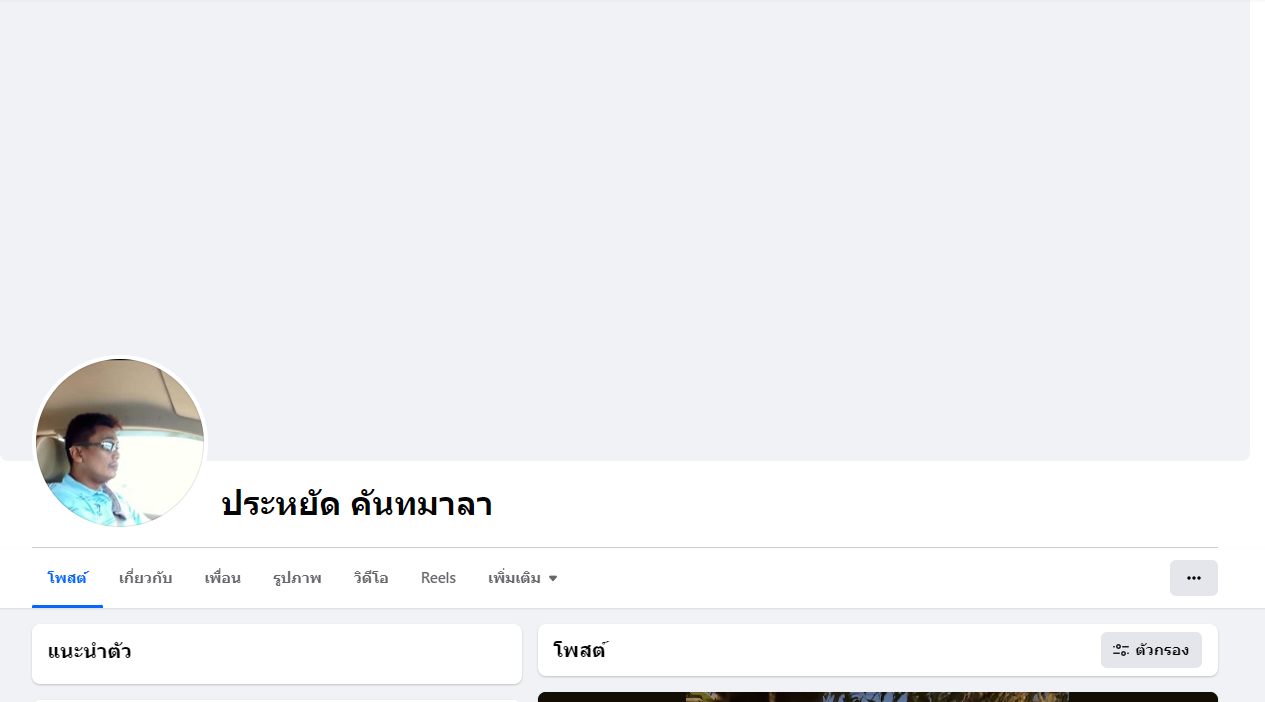
Task: Click the page scrollbar along the right edge
Action: click(x=1257, y=351)
